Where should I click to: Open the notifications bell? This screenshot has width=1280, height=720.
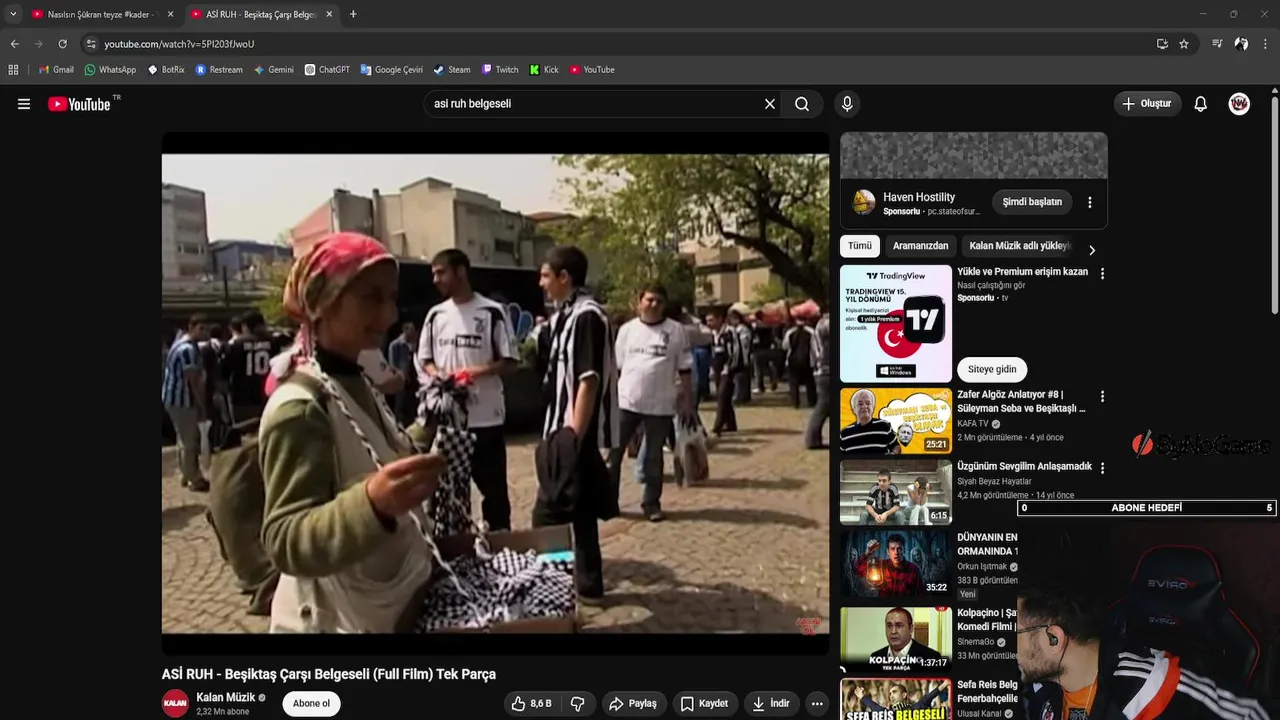1201,104
